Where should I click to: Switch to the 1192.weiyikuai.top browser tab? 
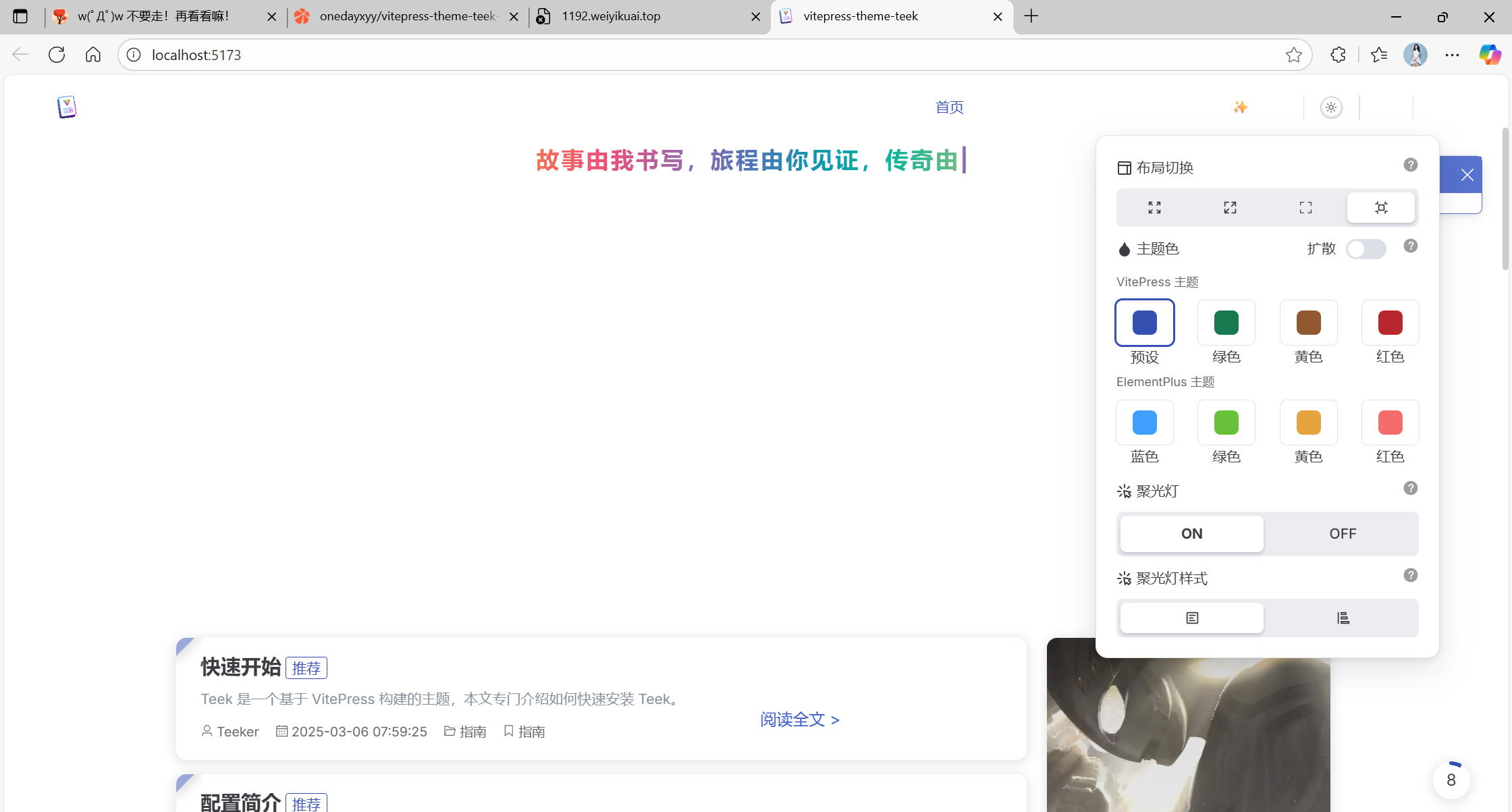tap(611, 16)
